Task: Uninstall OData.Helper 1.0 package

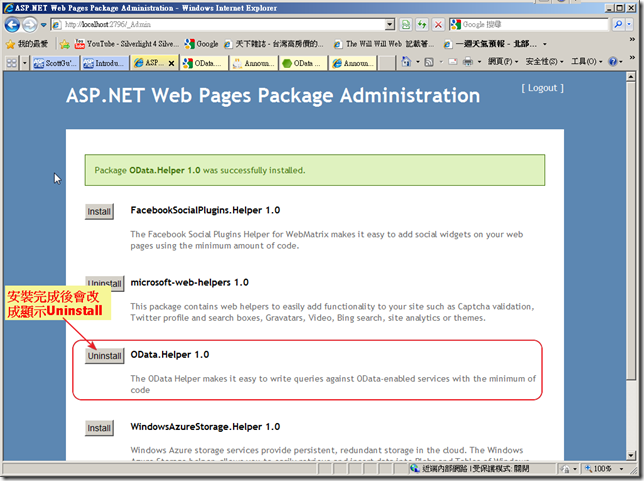Action: (x=104, y=356)
